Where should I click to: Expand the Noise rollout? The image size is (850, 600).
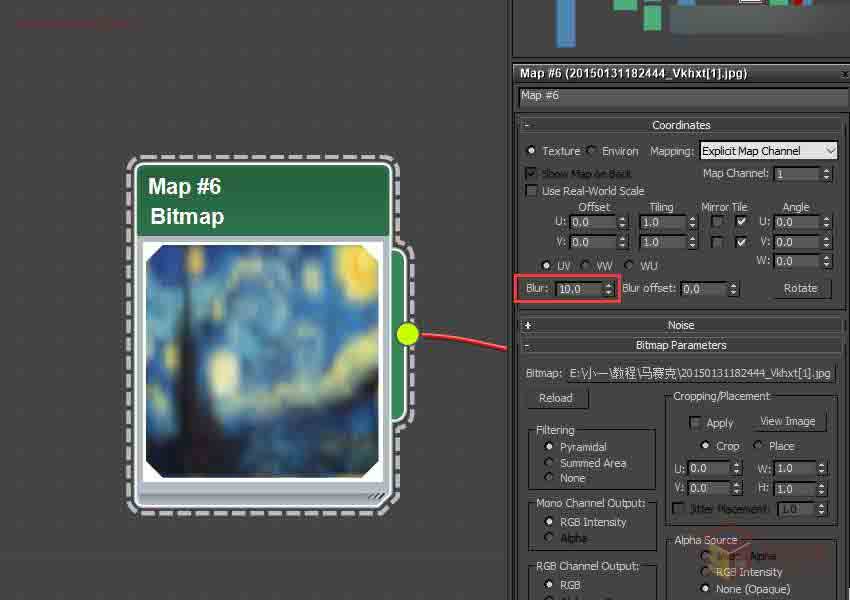[x=681, y=325]
